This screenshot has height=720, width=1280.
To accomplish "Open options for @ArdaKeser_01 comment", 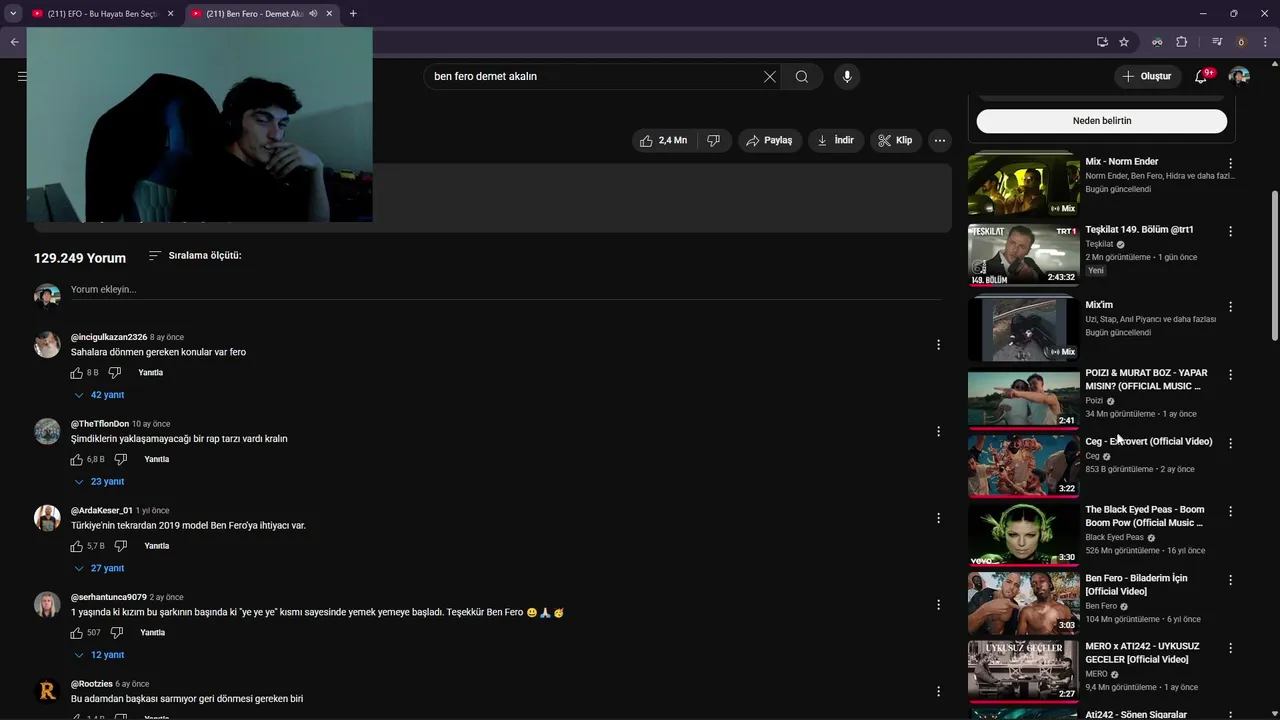I will click(938, 518).
